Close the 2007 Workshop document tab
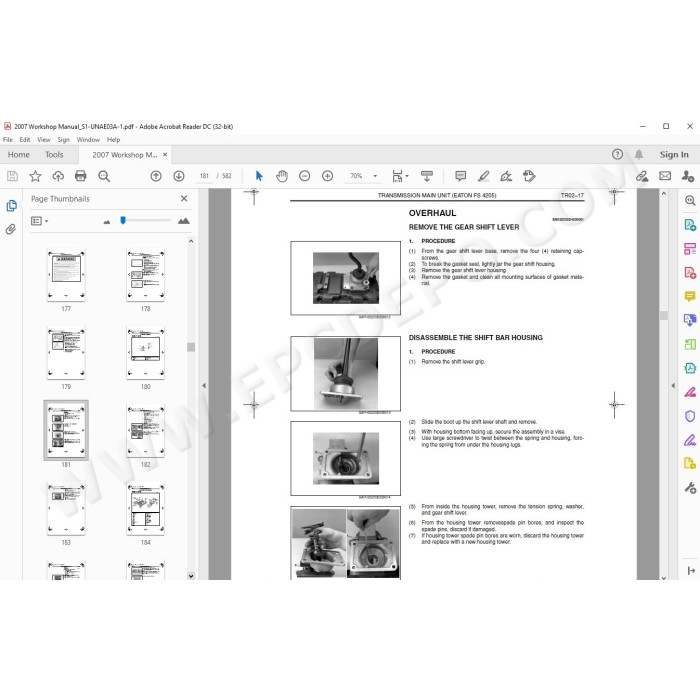 (x=165, y=154)
